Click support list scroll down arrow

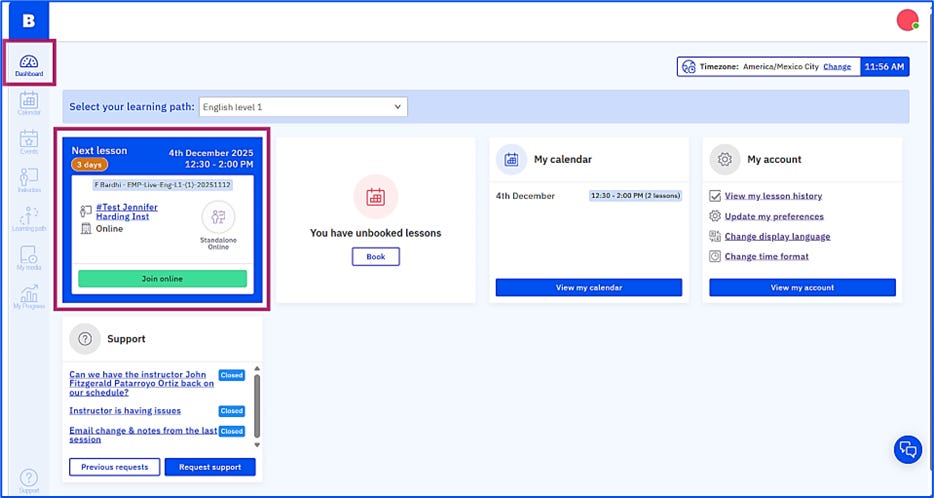click(257, 444)
